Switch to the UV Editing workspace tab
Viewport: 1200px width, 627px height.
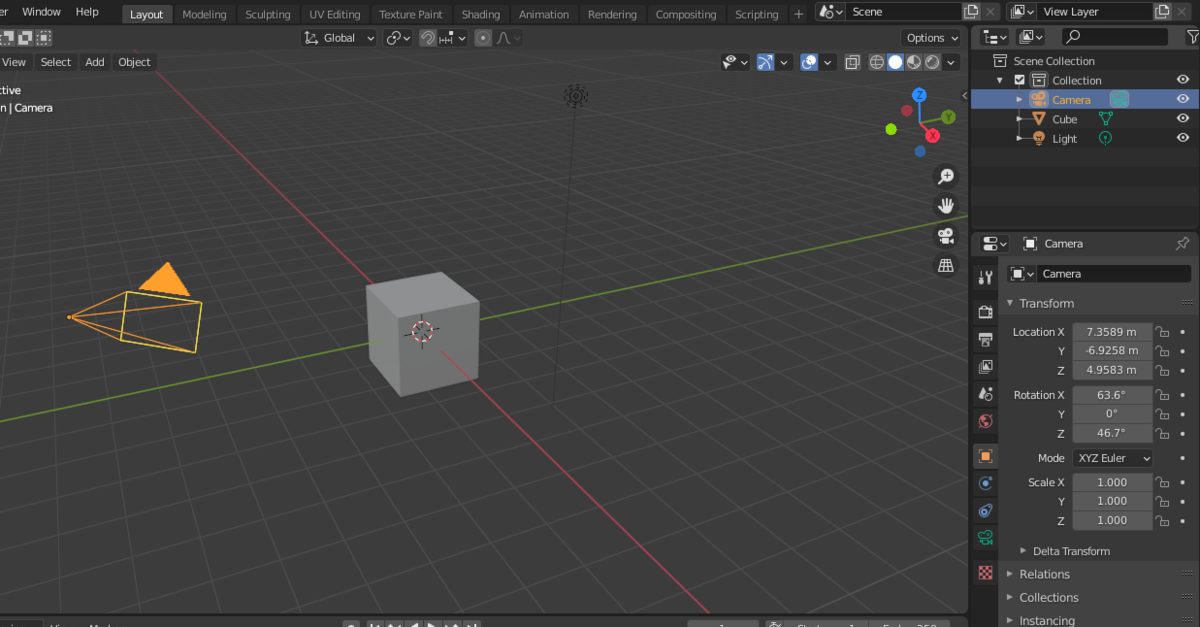[334, 14]
